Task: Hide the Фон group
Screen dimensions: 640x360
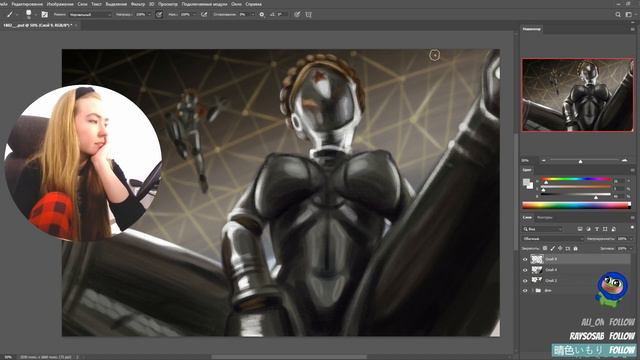Action: tap(525, 291)
